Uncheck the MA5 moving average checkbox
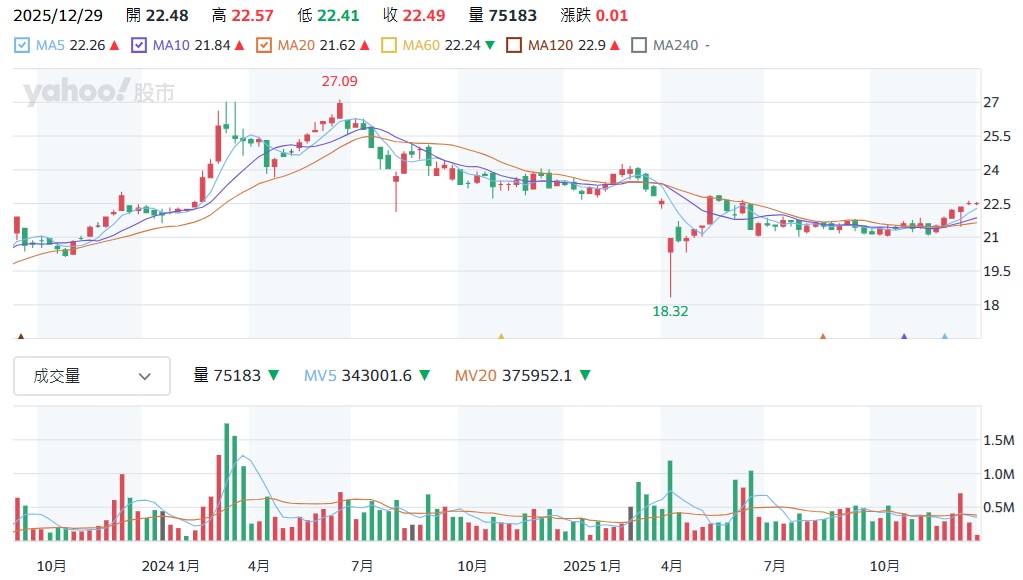The image size is (1023, 580). [23, 45]
